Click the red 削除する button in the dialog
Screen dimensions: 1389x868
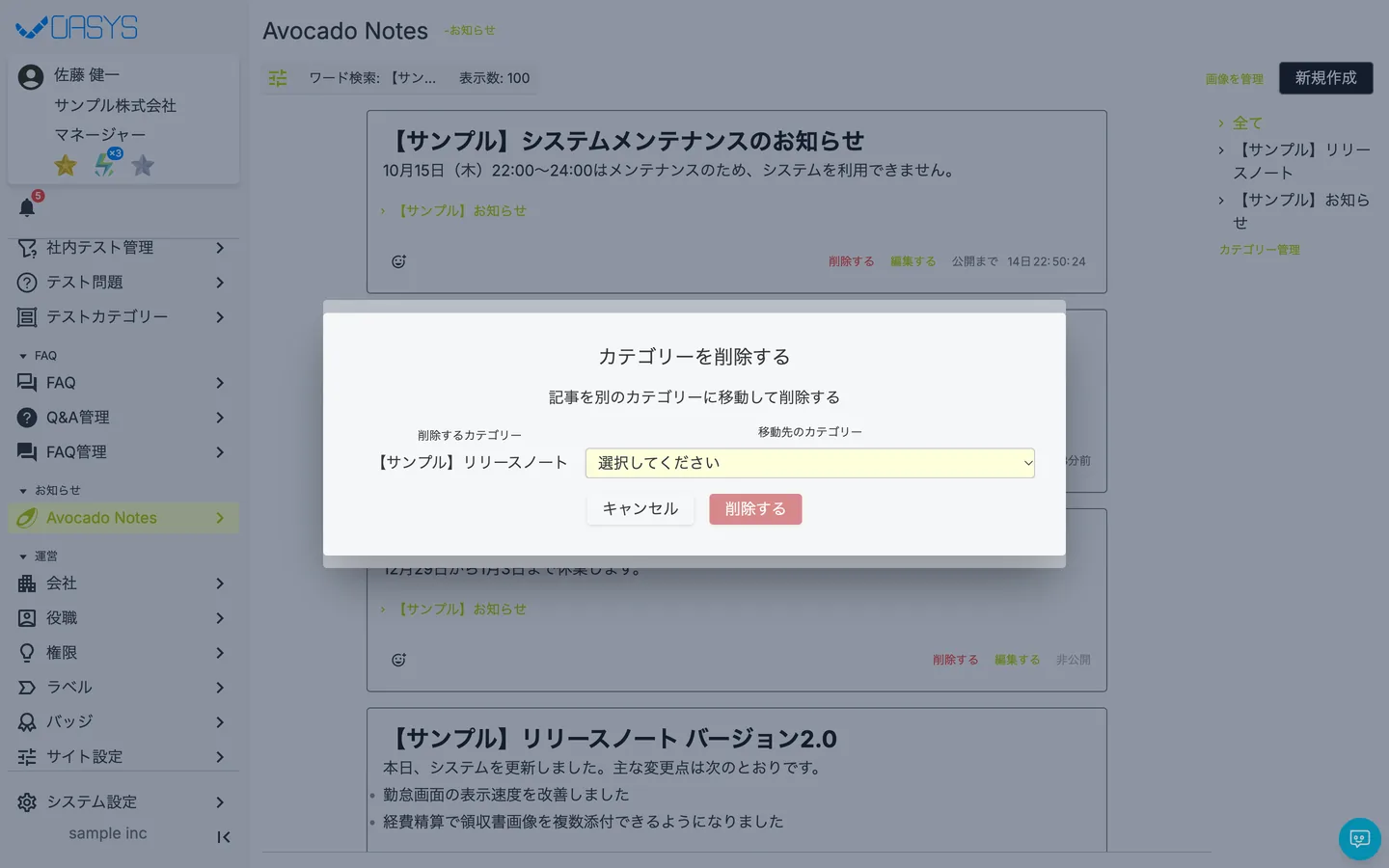(755, 509)
